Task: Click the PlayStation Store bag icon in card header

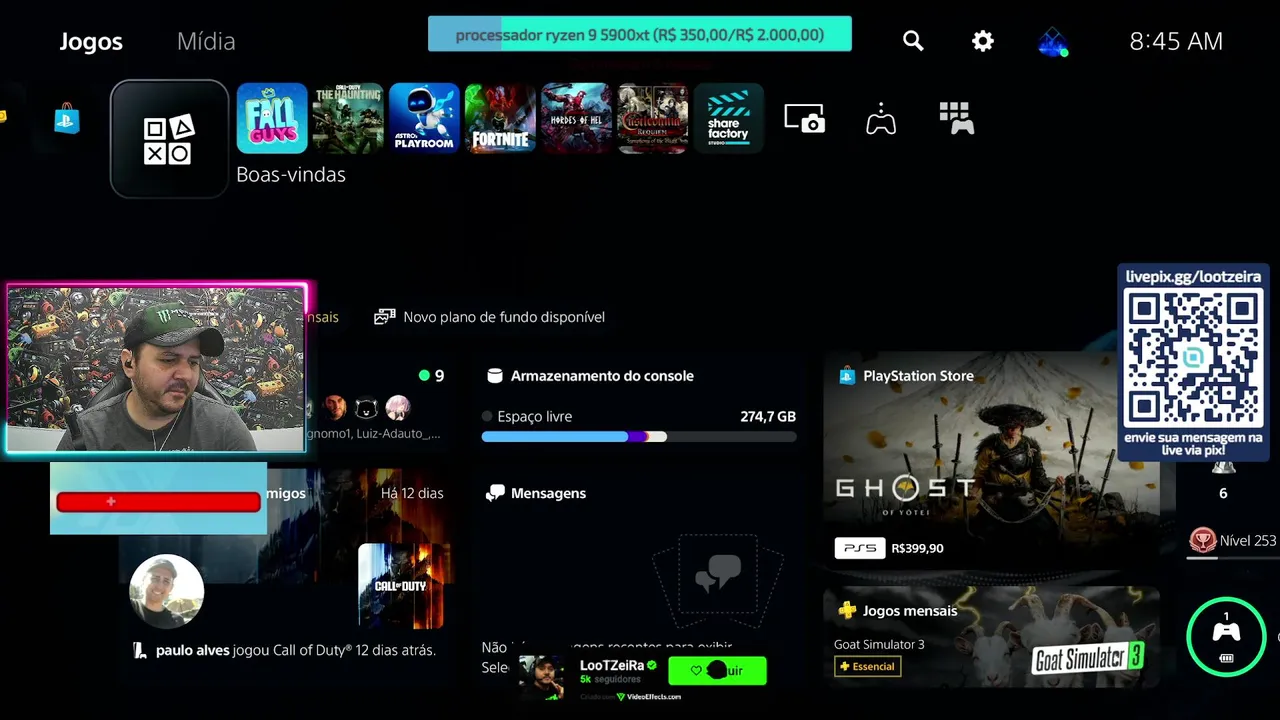Action: [x=847, y=376]
